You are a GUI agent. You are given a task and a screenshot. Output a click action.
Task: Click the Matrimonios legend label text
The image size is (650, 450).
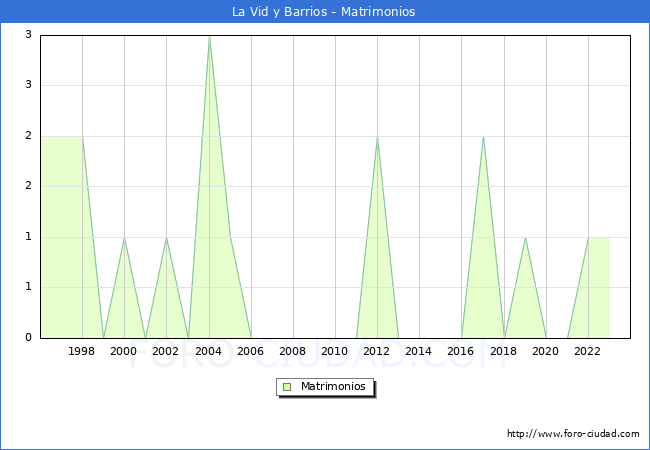click(x=332, y=386)
